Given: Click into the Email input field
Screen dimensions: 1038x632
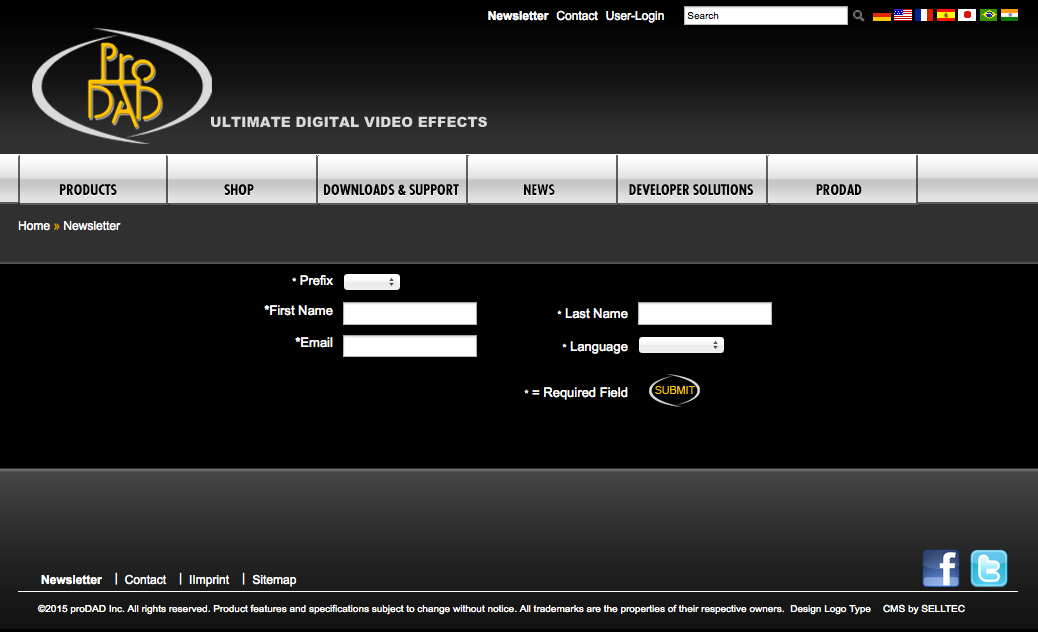Looking at the screenshot, I should click(x=410, y=346).
